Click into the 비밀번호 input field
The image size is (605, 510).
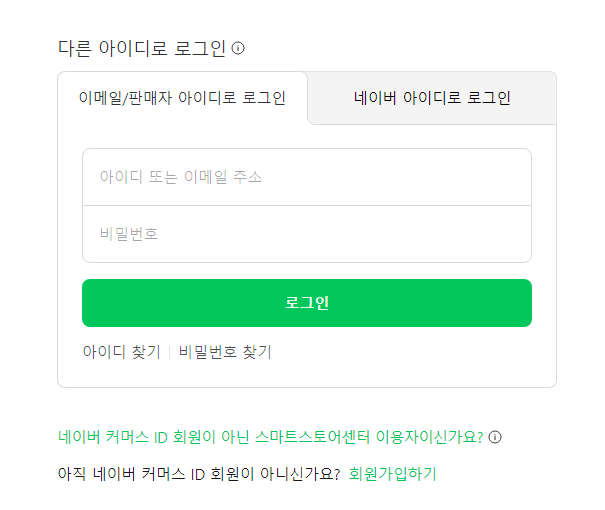pyautogui.click(x=306, y=234)
